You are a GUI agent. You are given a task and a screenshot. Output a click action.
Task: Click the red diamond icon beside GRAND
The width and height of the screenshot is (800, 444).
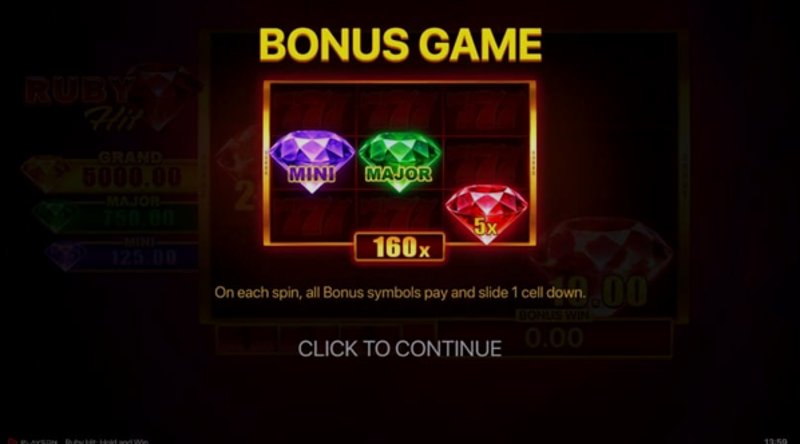(x=47, y=174)
